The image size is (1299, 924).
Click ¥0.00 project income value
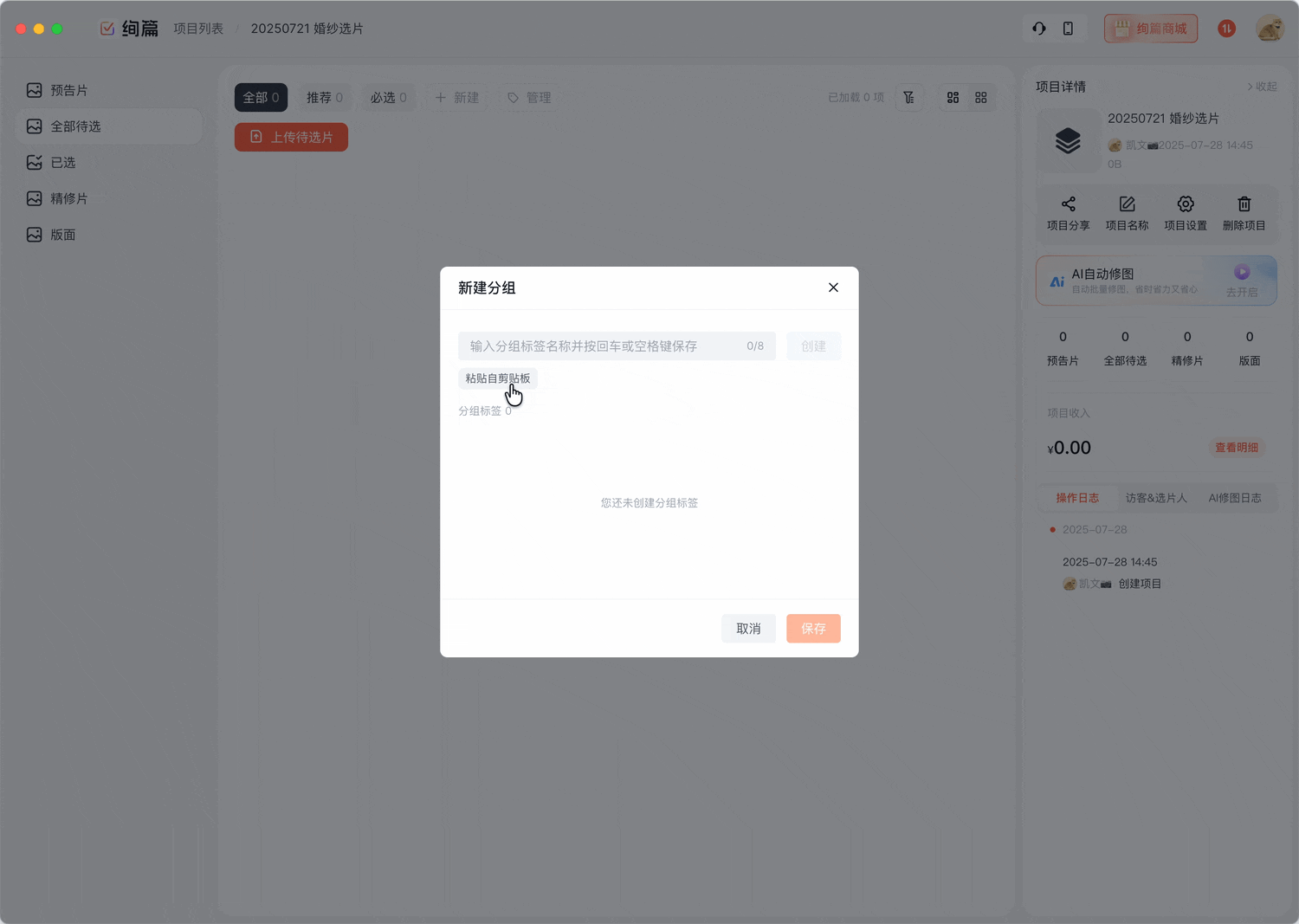pyautogui.click(x=1070, y=448)
